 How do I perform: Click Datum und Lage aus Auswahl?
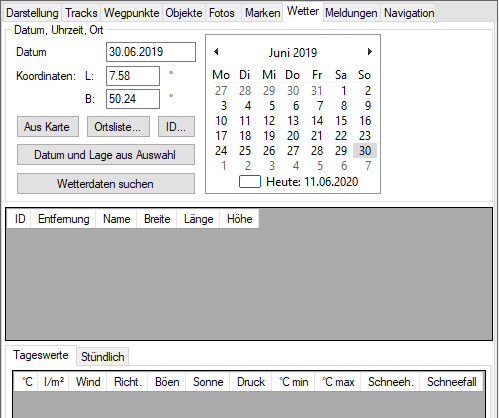coord(106,155)
